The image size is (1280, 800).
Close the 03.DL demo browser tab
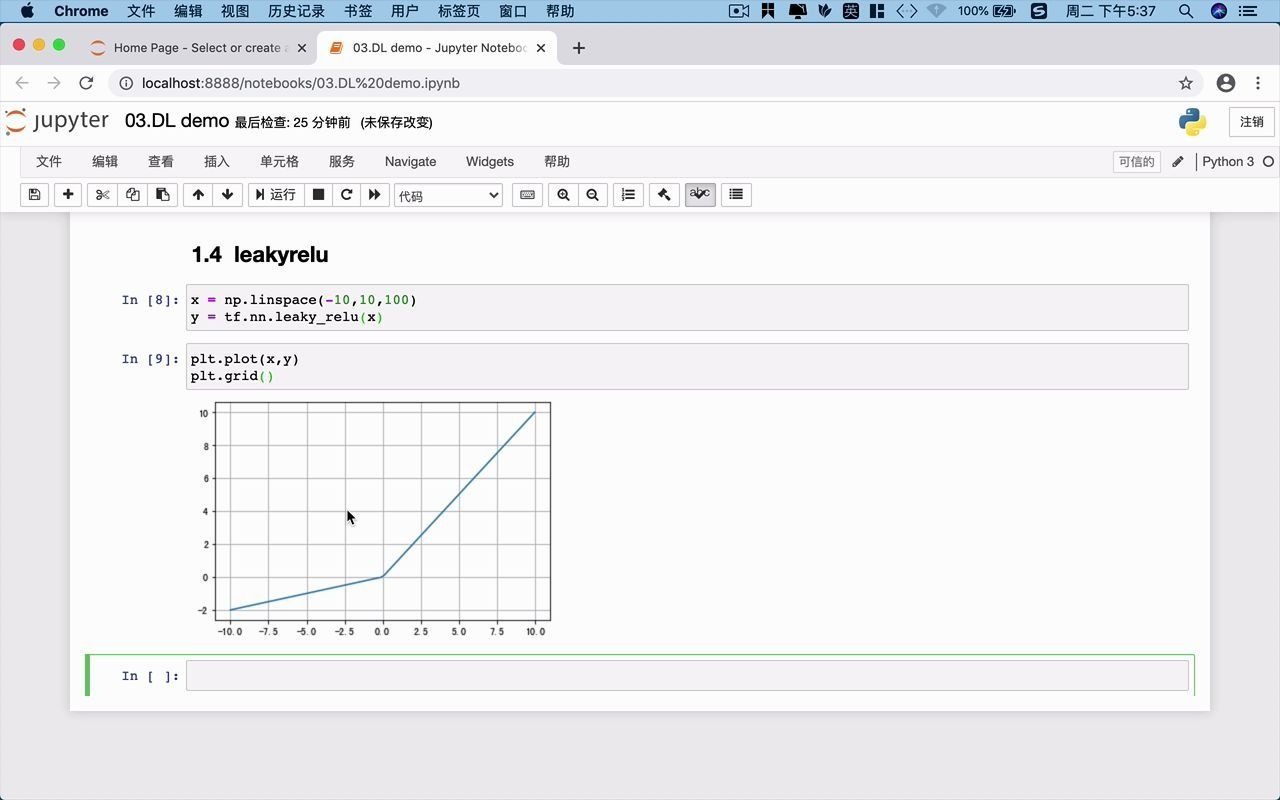[x=542, y=48]
